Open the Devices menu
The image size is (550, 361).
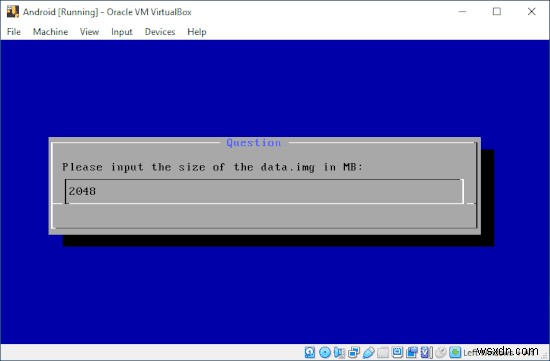tap(160, 32)
